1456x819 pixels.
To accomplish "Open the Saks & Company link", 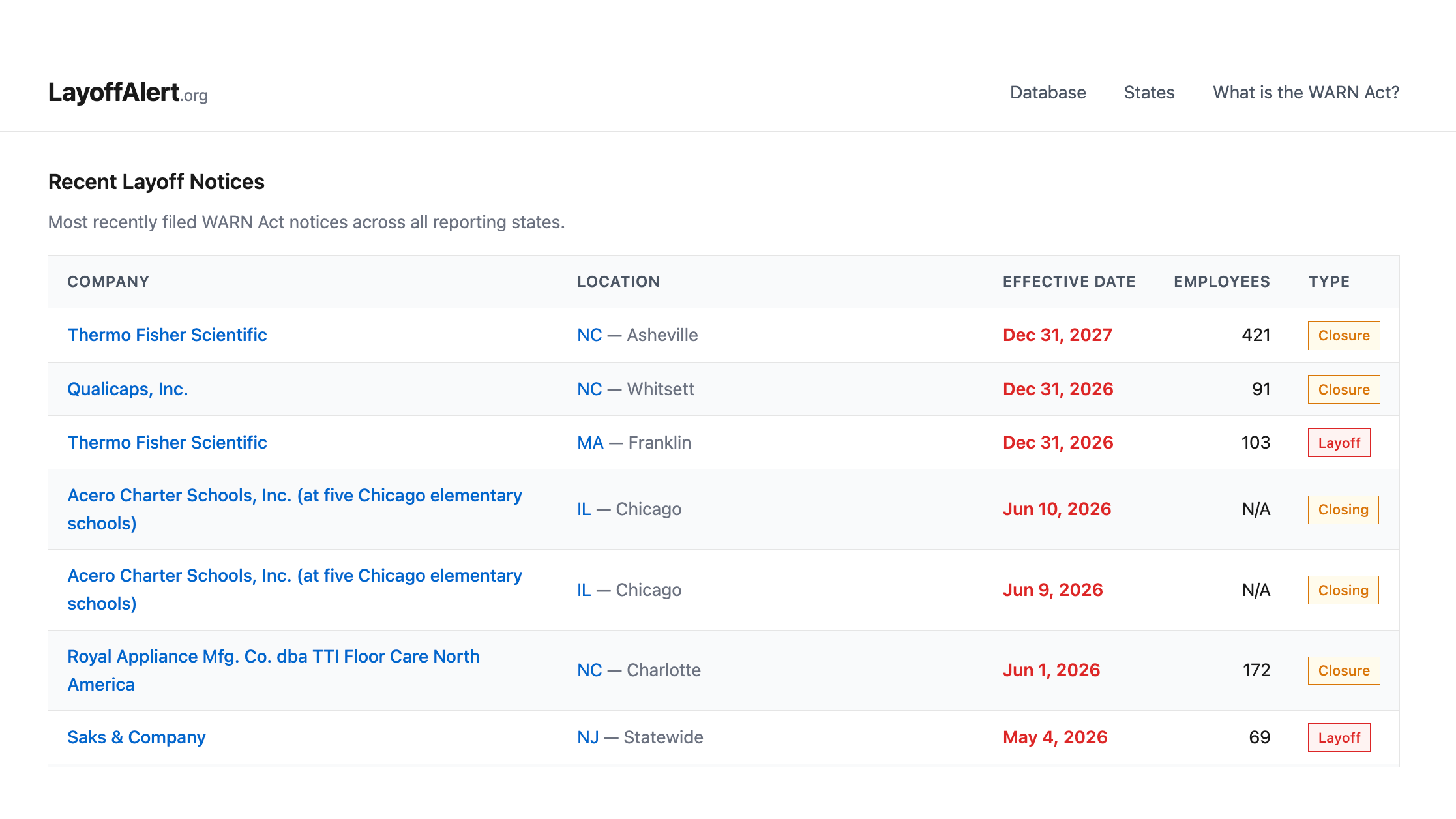I will [x=136, y=737].
